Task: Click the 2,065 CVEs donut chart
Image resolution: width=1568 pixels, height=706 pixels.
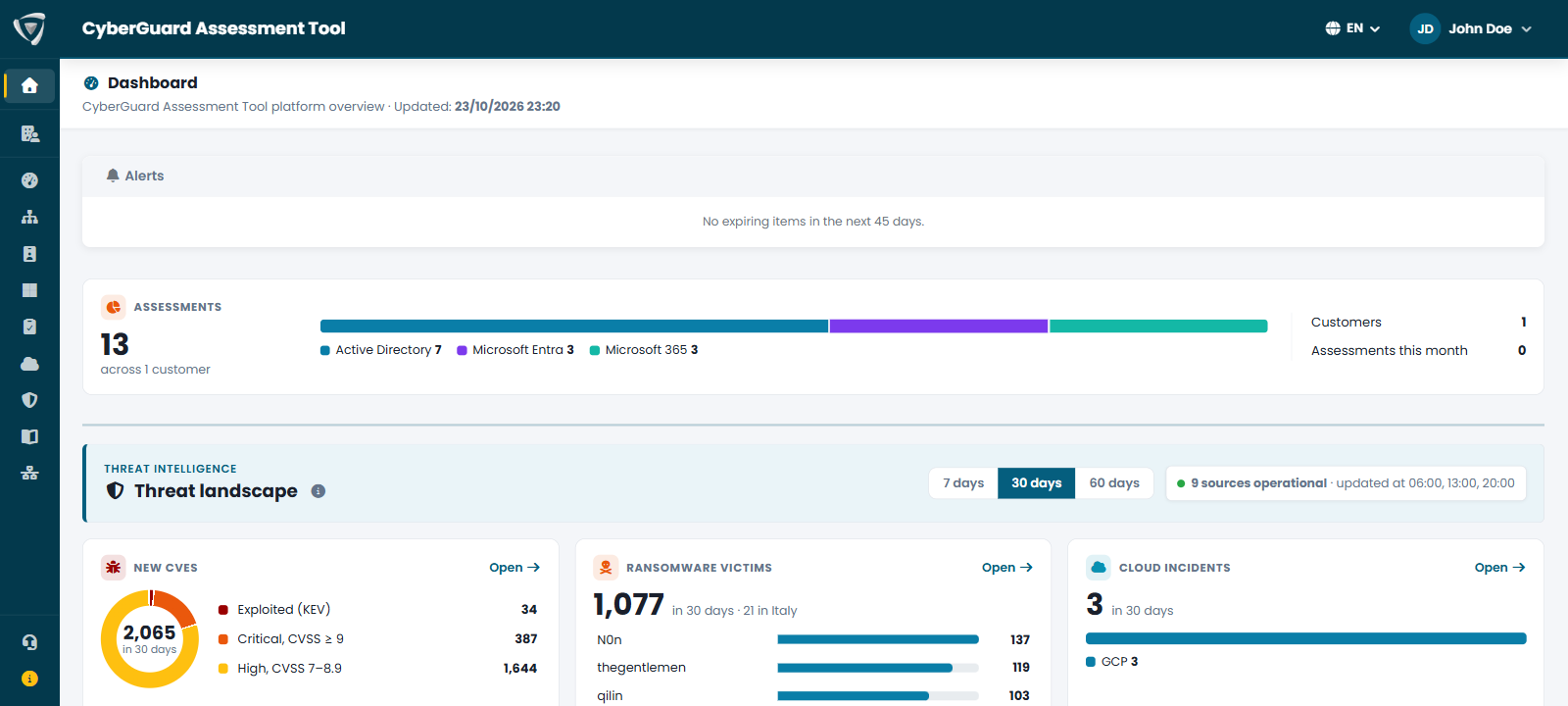Action: tap(150, 638)
